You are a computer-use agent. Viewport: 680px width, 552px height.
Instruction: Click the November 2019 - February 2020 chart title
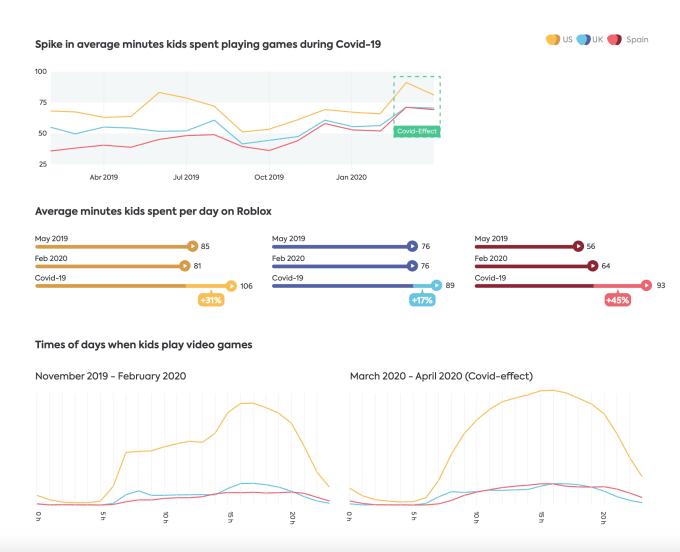[x=111, y=376]
